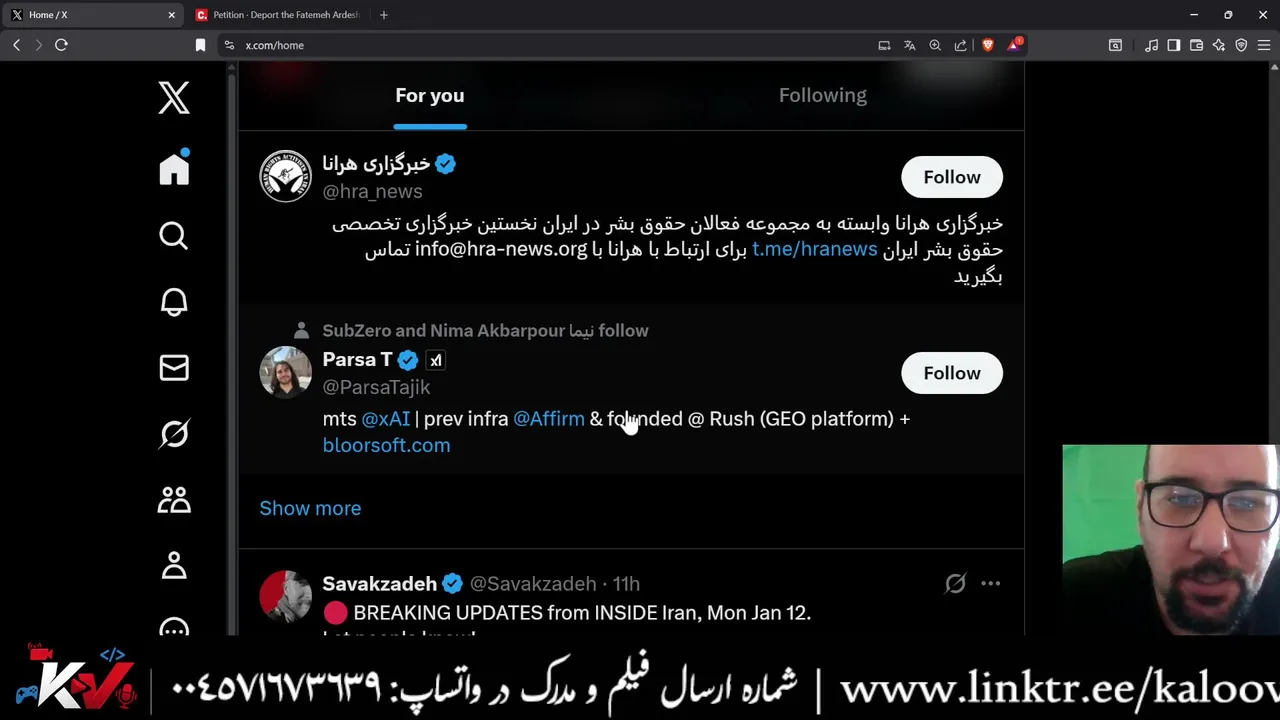Screen dimensions: 1280x720
Task: Toggle the Brave Shields lion icon
Action: pyautogui.click(x=988, y=45)
